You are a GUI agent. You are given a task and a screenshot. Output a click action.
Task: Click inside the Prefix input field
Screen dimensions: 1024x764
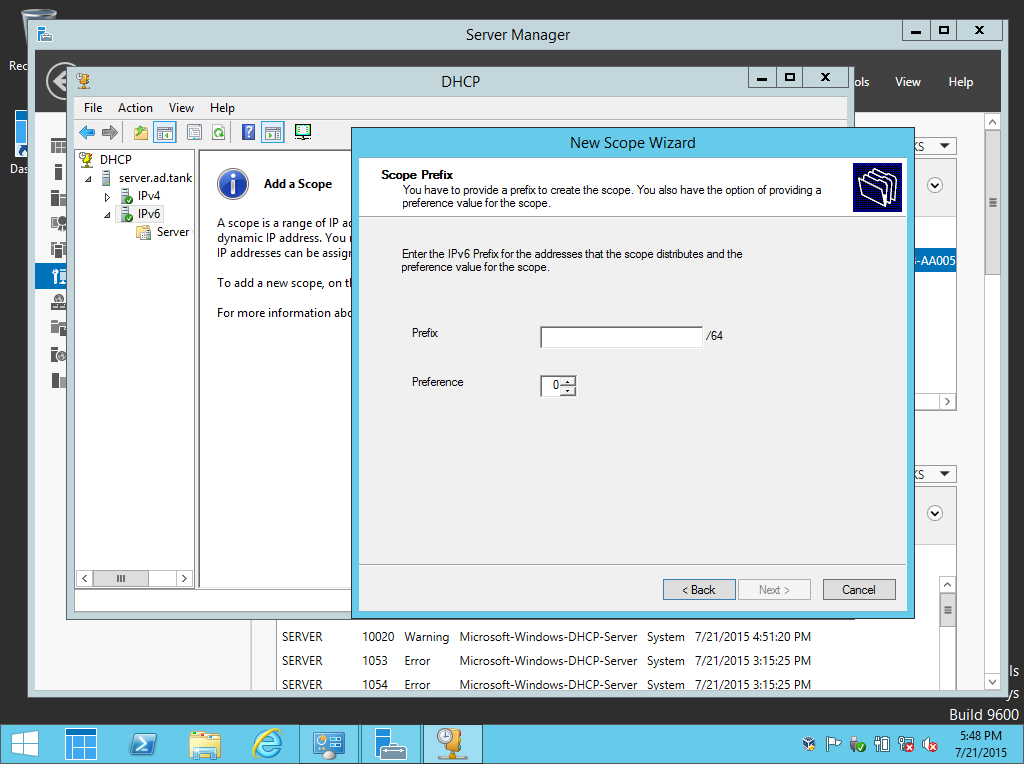pyautogui.click(x=620, y=337)
